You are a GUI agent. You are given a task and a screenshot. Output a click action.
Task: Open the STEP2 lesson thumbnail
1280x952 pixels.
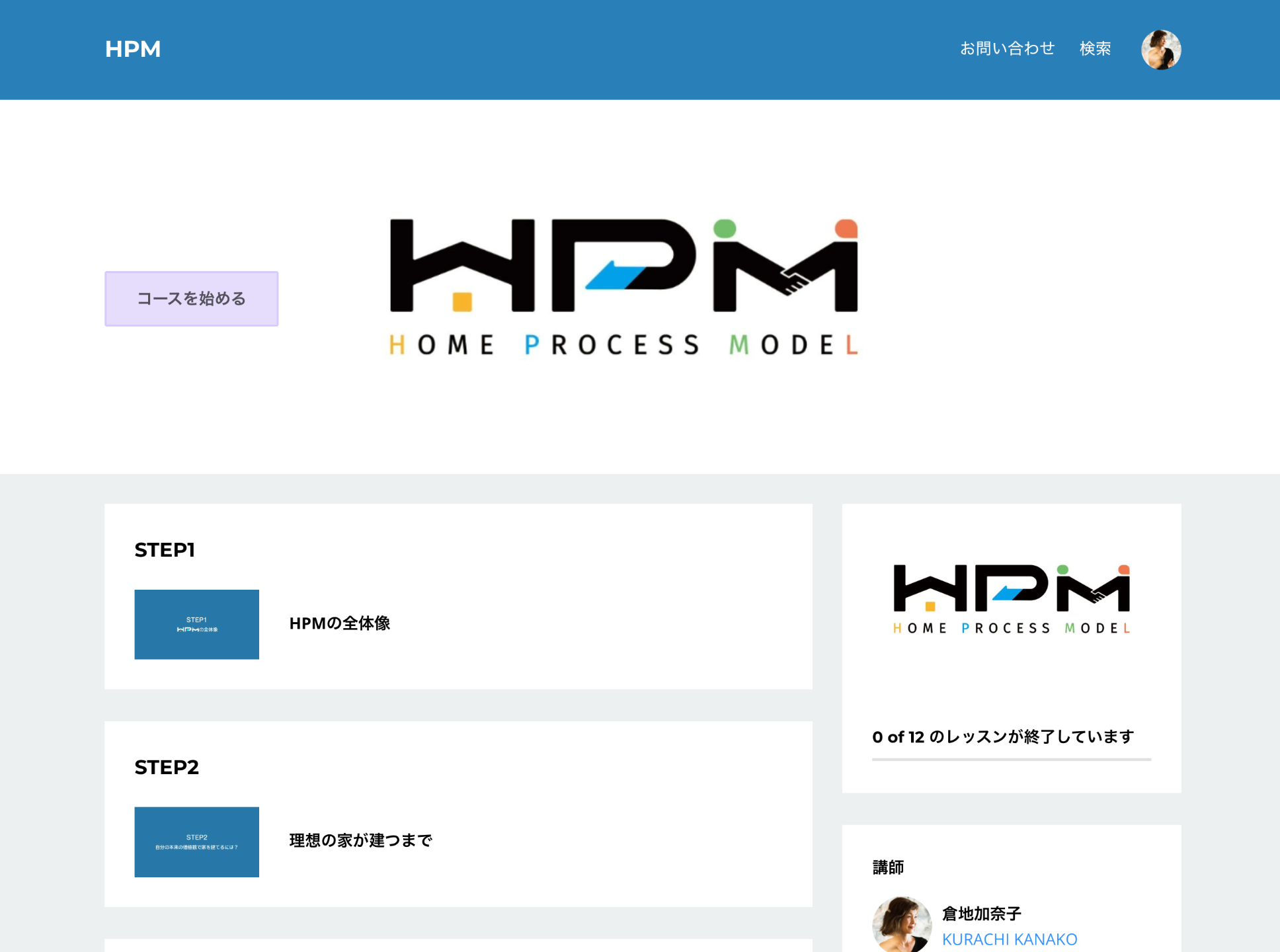[197, 842]
